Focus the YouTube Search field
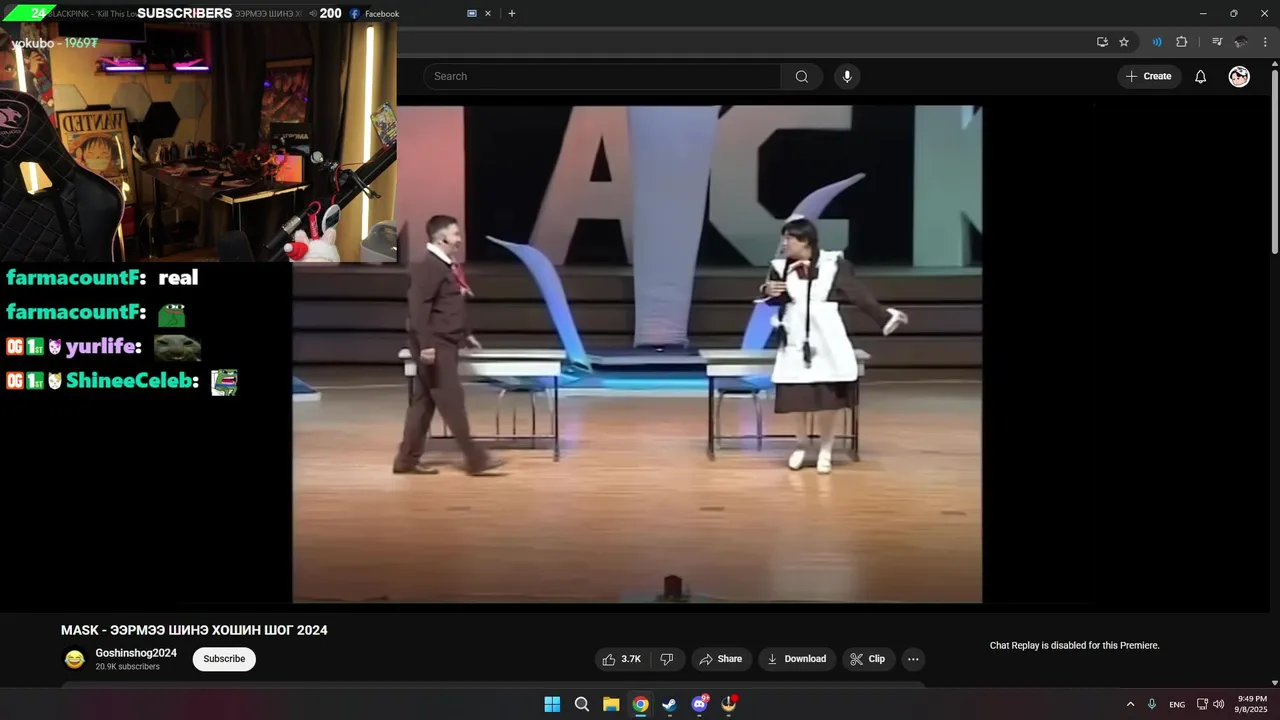This screenshot has width=1280, height=720. (603, 77)
